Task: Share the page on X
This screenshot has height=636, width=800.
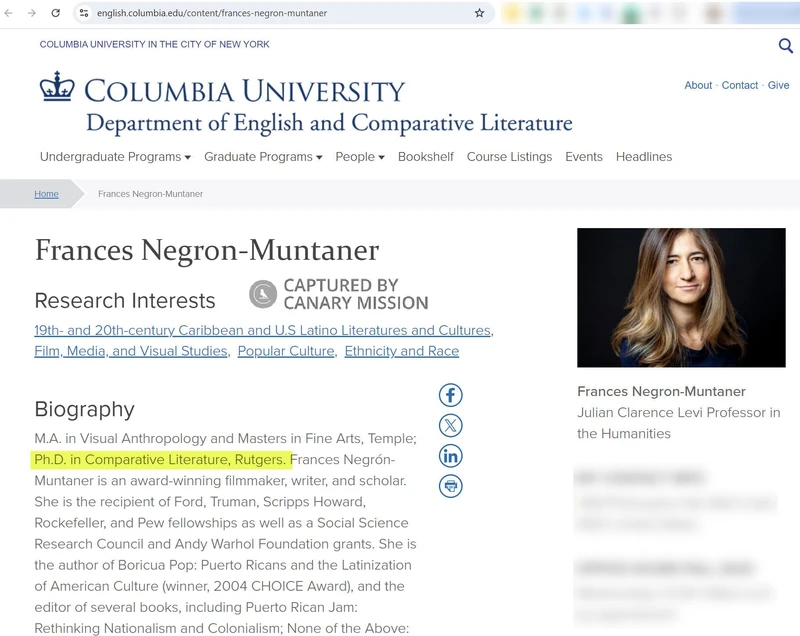Action: pos(451,424)
